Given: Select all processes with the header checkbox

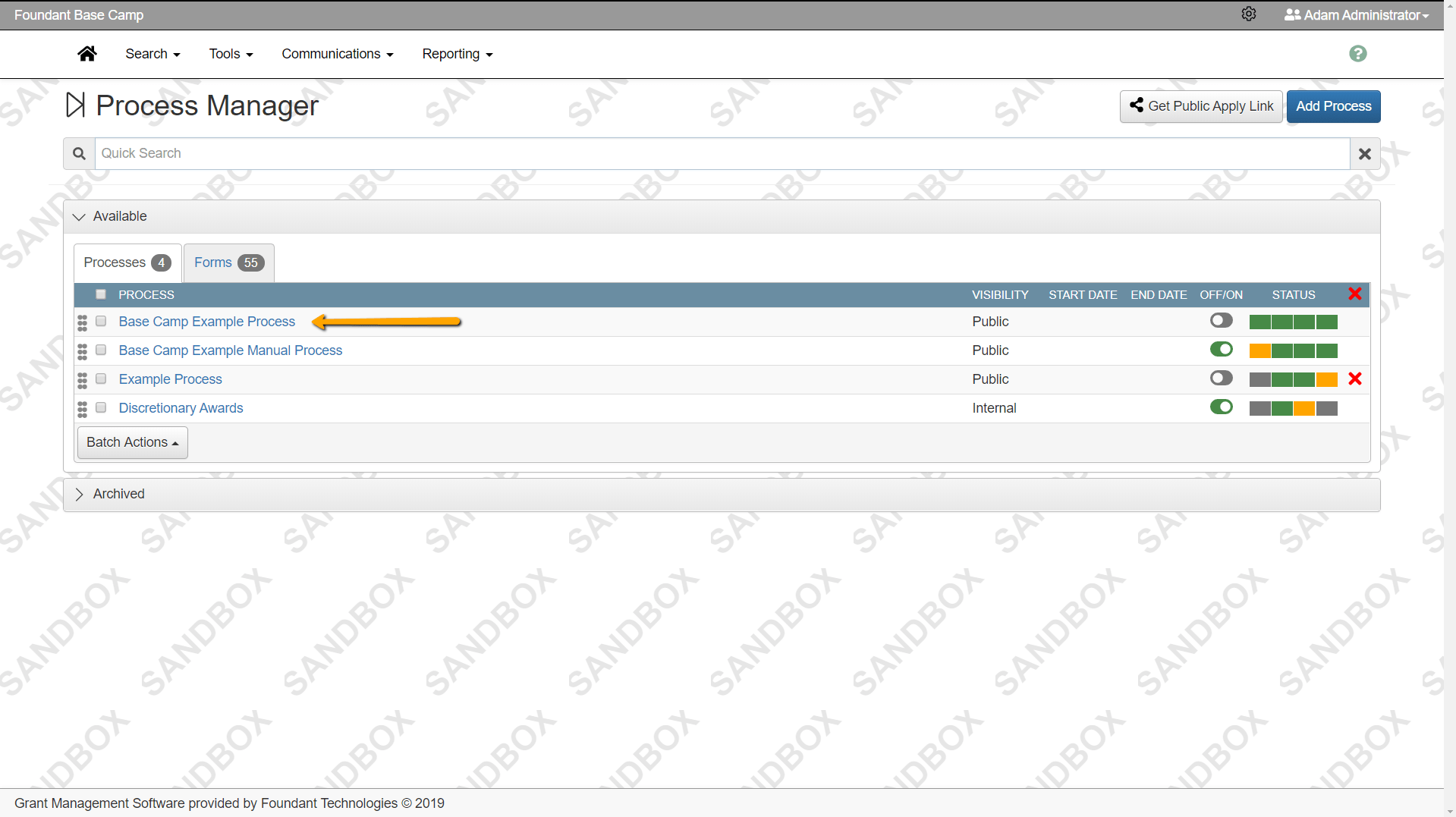Looking at the screenshot, I should (x=101, y=294).
